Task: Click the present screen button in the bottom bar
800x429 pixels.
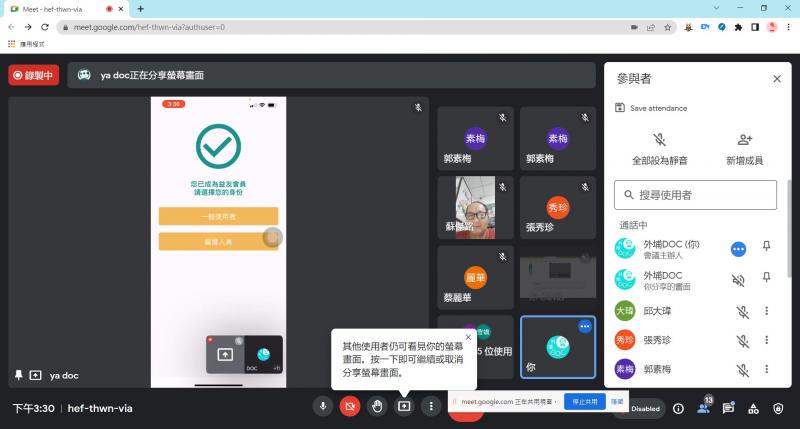Action: point(404,407)
